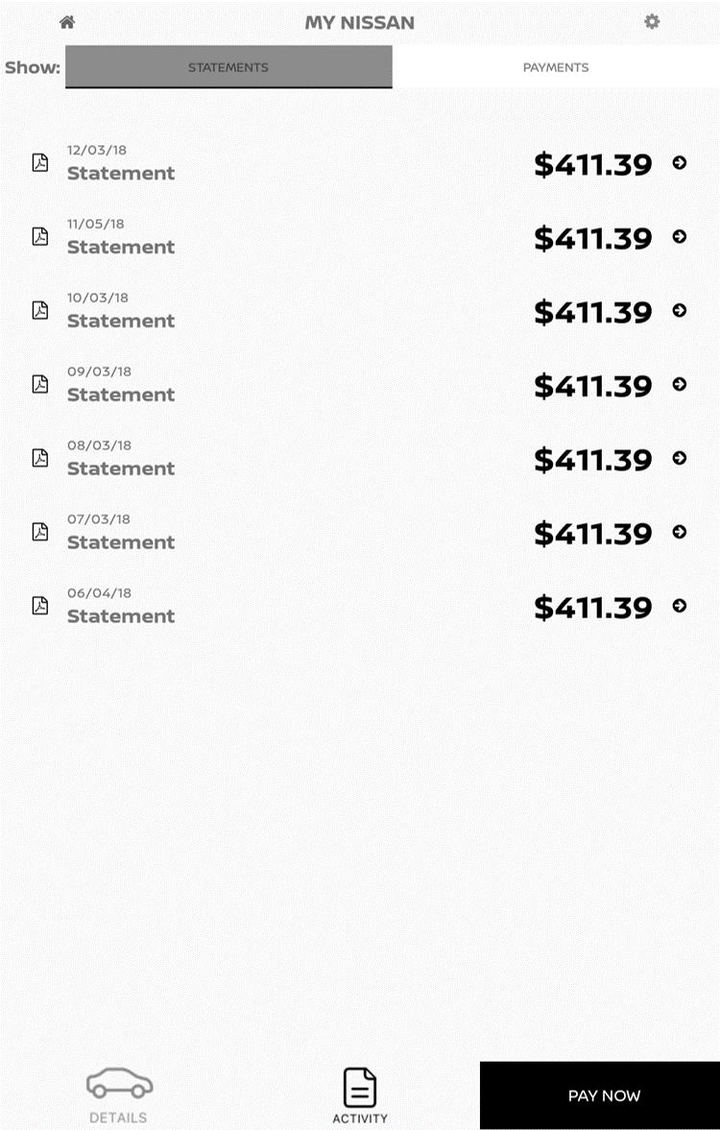Open the Details car tab

pos(119,1095)
